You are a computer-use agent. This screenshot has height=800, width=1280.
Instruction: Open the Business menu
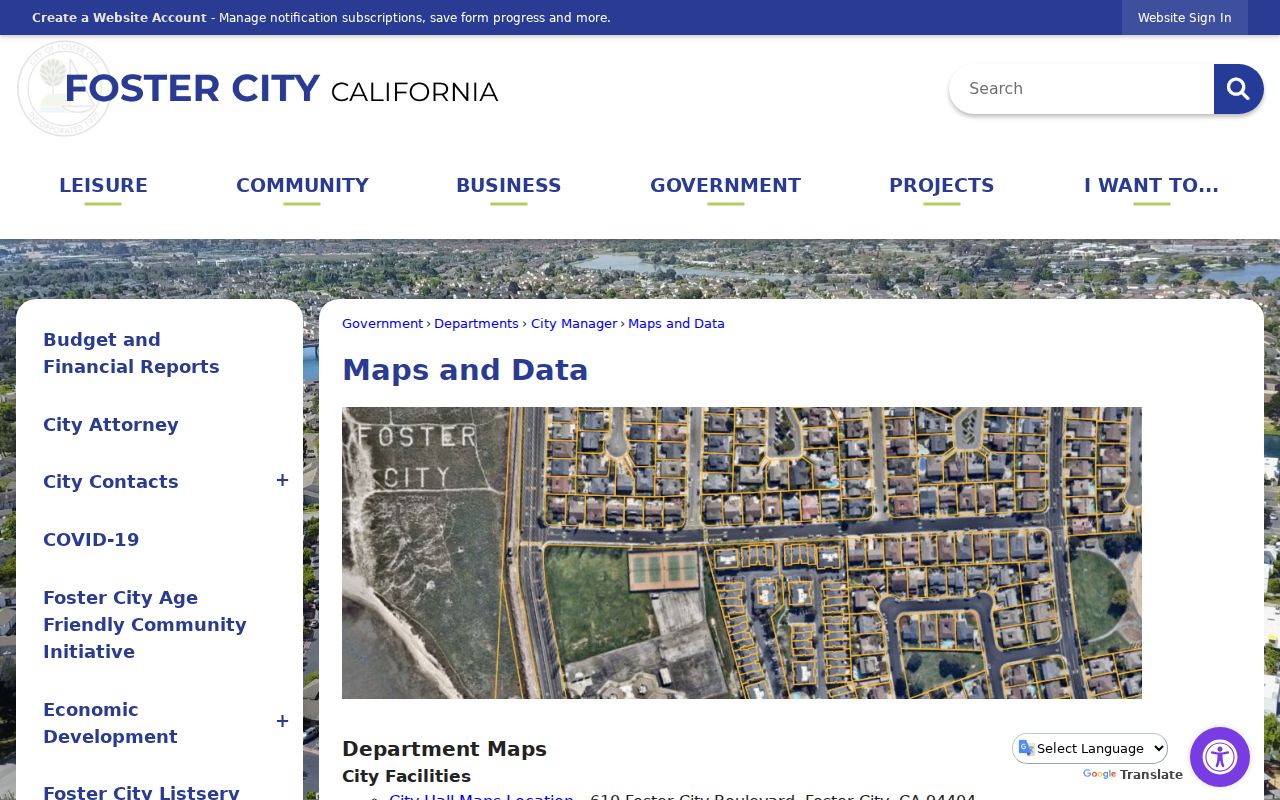click(x=508, y=186)
